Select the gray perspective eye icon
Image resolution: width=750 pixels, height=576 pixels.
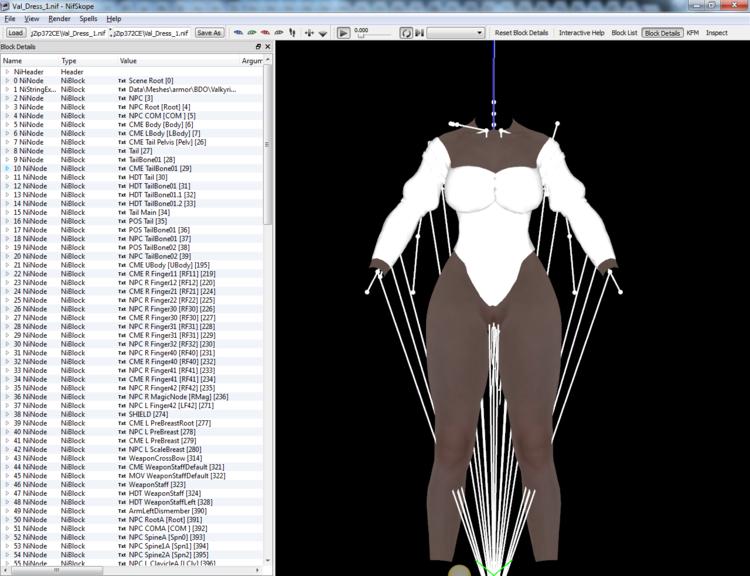click(278, 33)
